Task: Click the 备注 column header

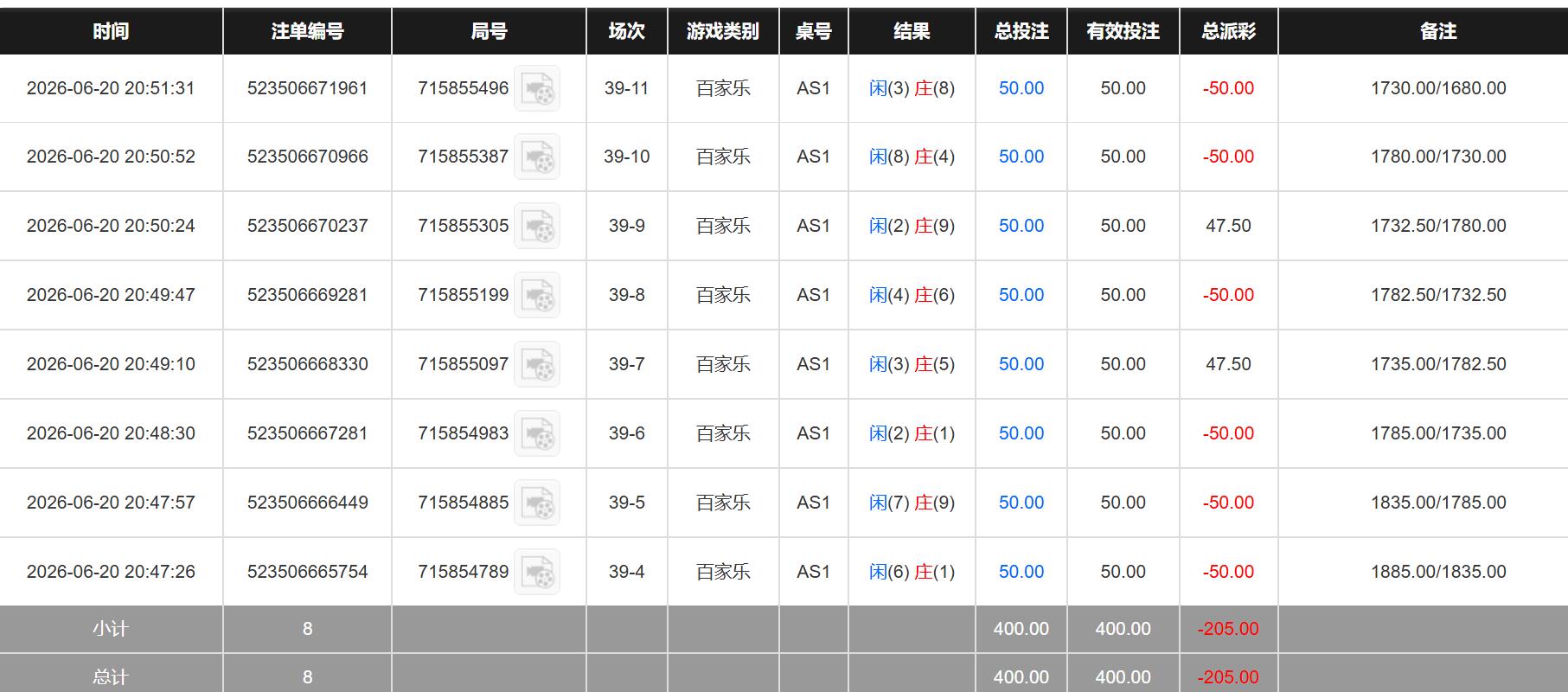Action: tap(1438, 31)
